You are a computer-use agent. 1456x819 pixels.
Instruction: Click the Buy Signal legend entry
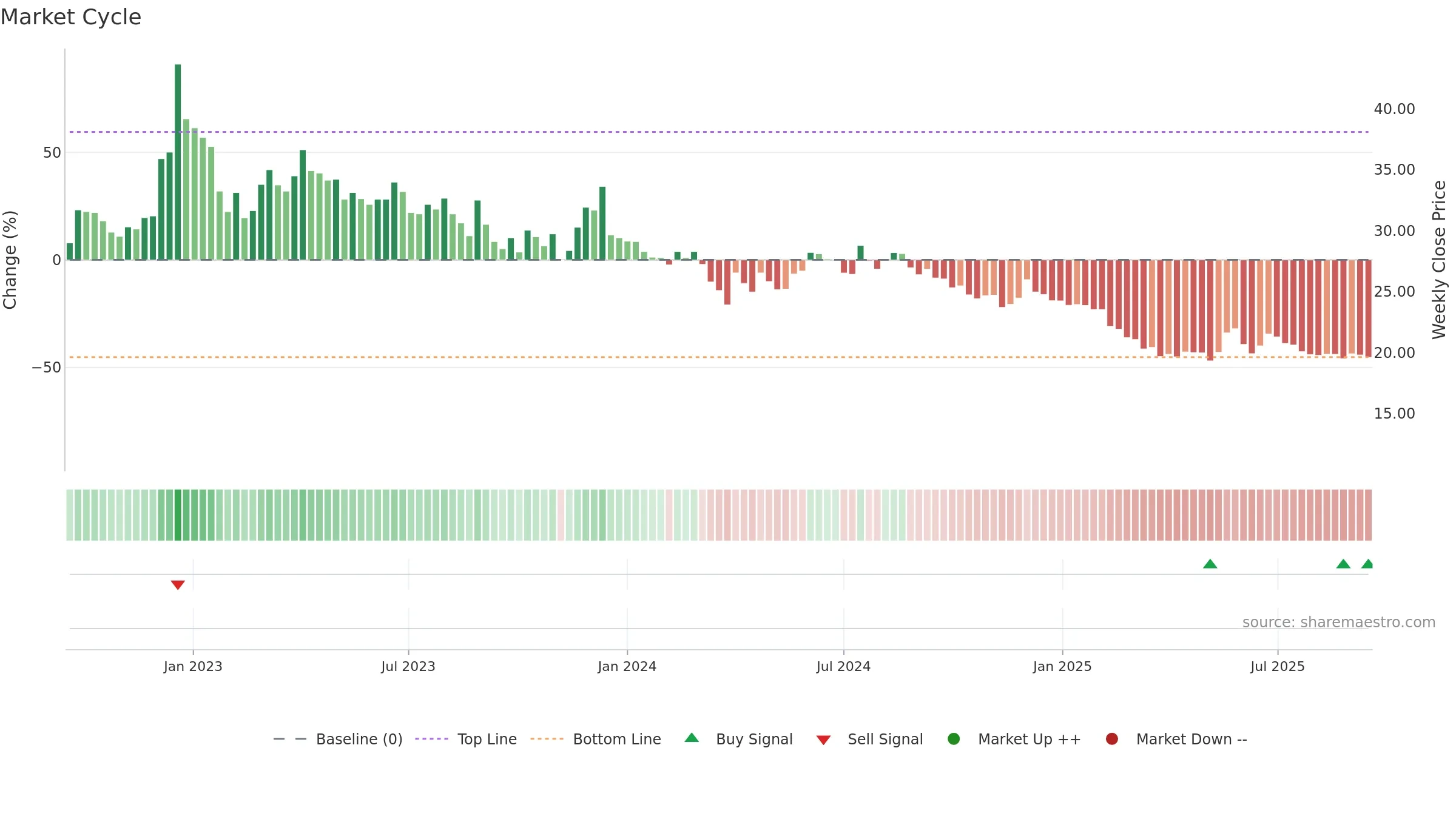click(x=738, y=739)
